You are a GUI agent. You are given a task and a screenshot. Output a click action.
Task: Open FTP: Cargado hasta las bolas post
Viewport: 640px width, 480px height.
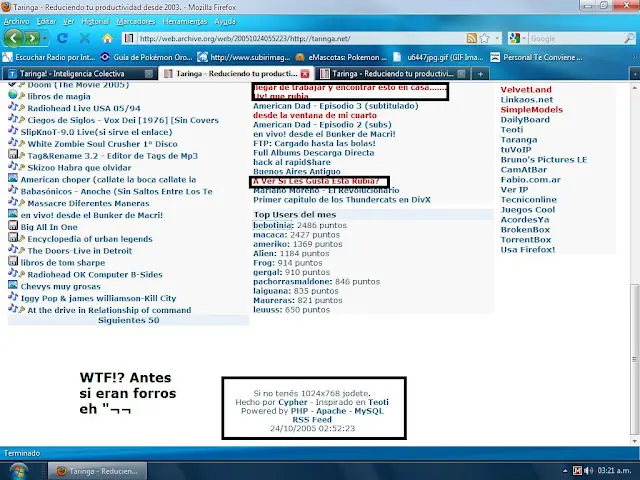pyautogui.click(x=314, y=143)
